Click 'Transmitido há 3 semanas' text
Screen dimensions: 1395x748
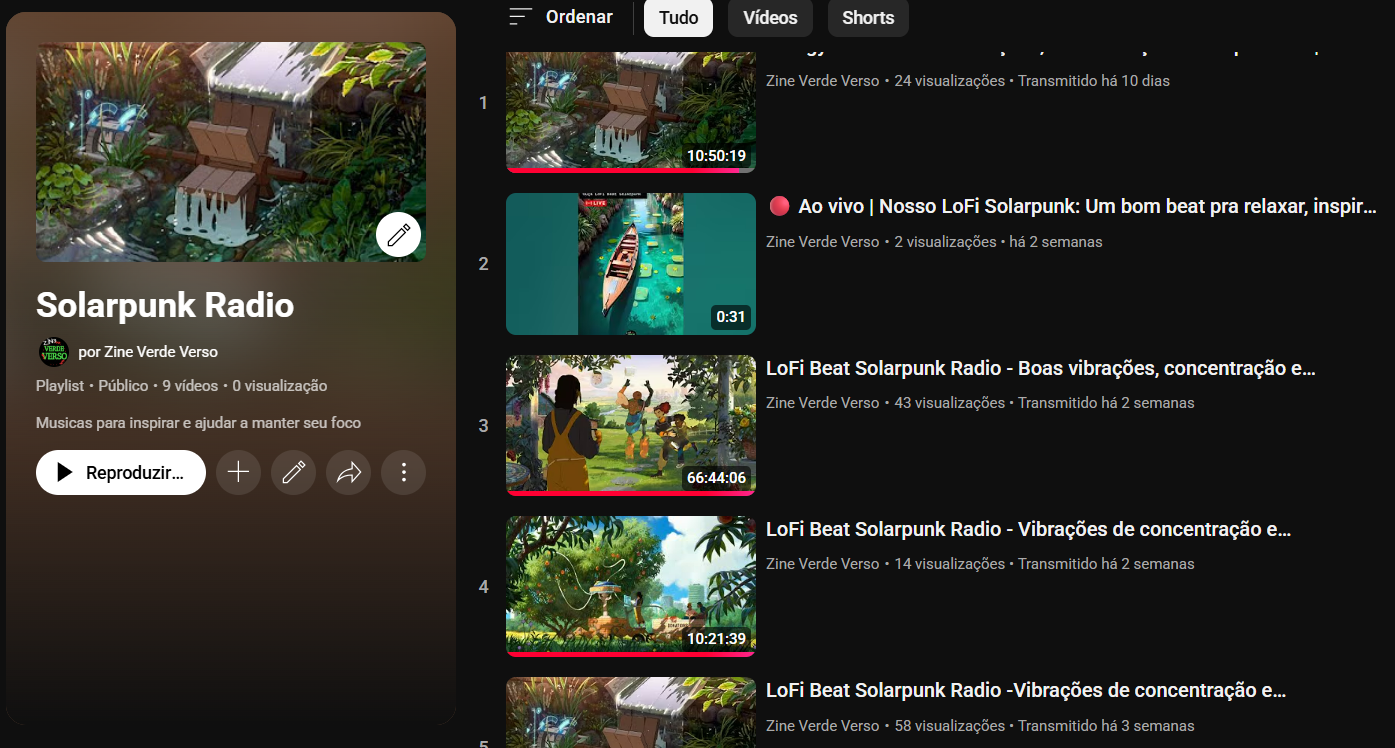(x=1106, y=726)
